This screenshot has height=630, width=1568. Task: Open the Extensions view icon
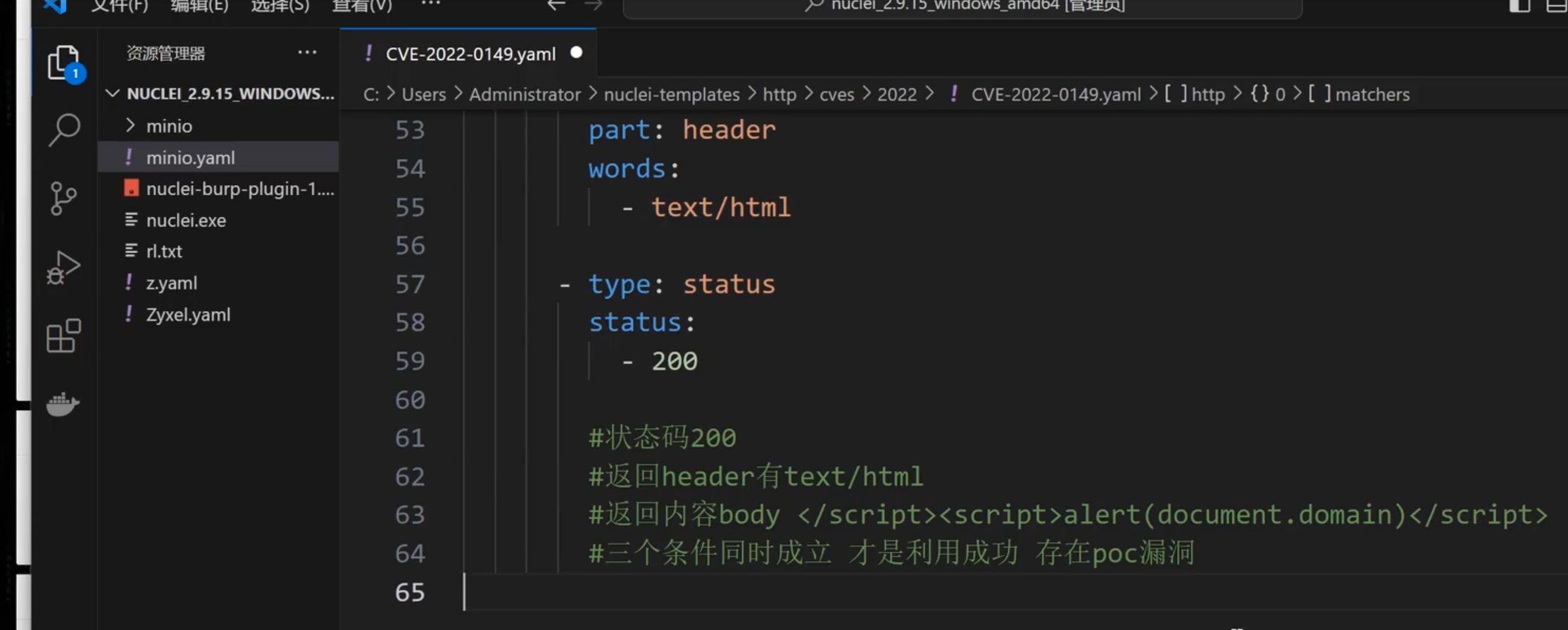[x=63, y=336]
